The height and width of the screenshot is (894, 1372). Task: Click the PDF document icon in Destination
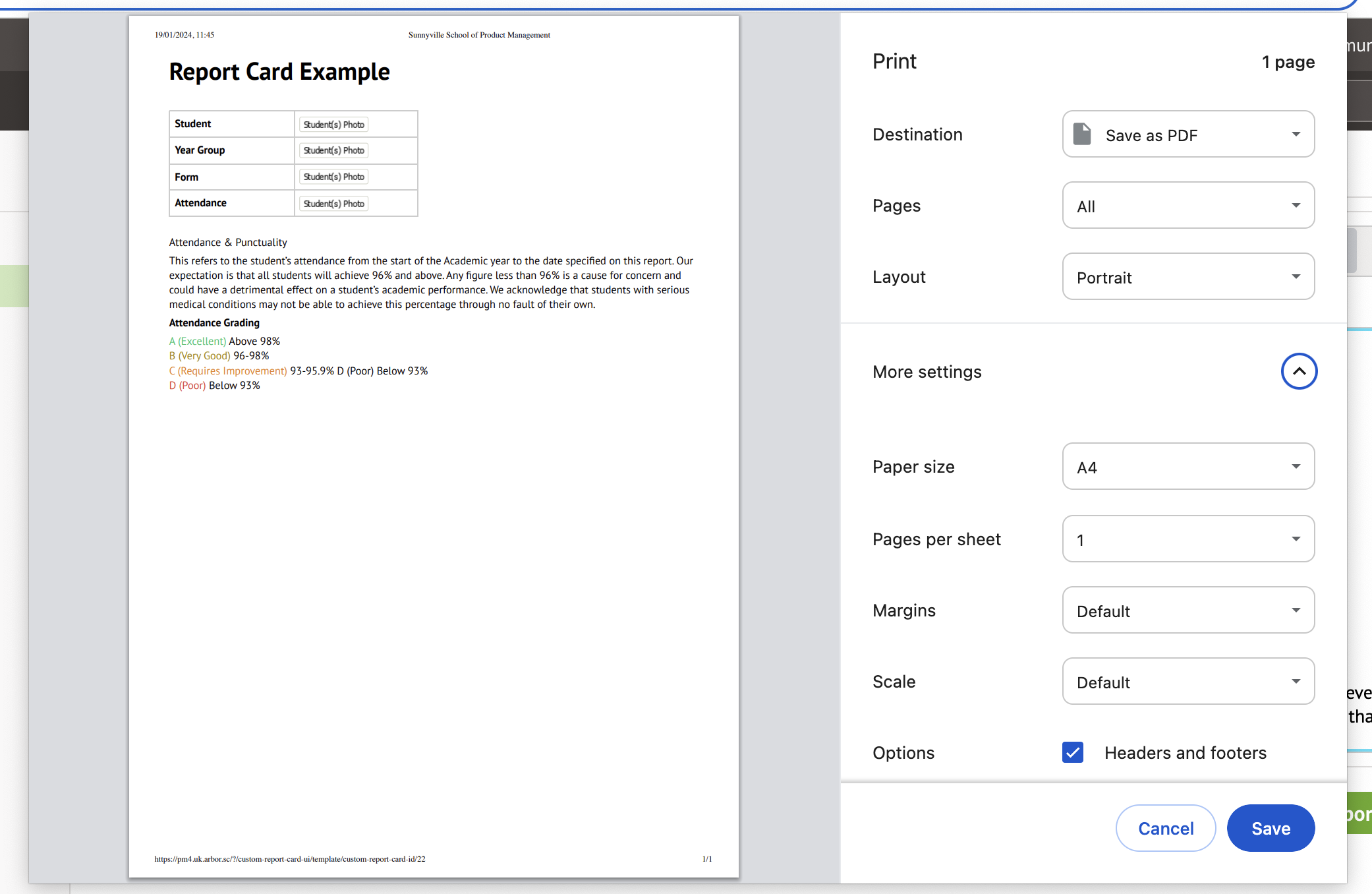tap(1082, 134)
